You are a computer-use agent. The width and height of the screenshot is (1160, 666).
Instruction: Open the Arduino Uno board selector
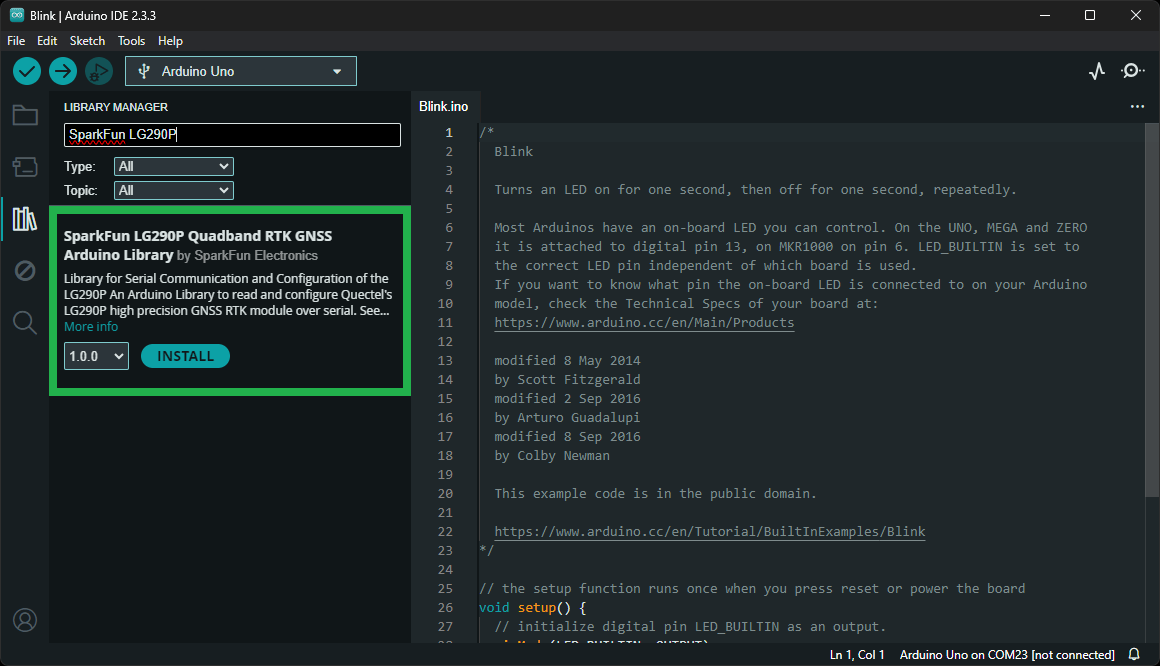pyautogui.click(x=241, y=71)
